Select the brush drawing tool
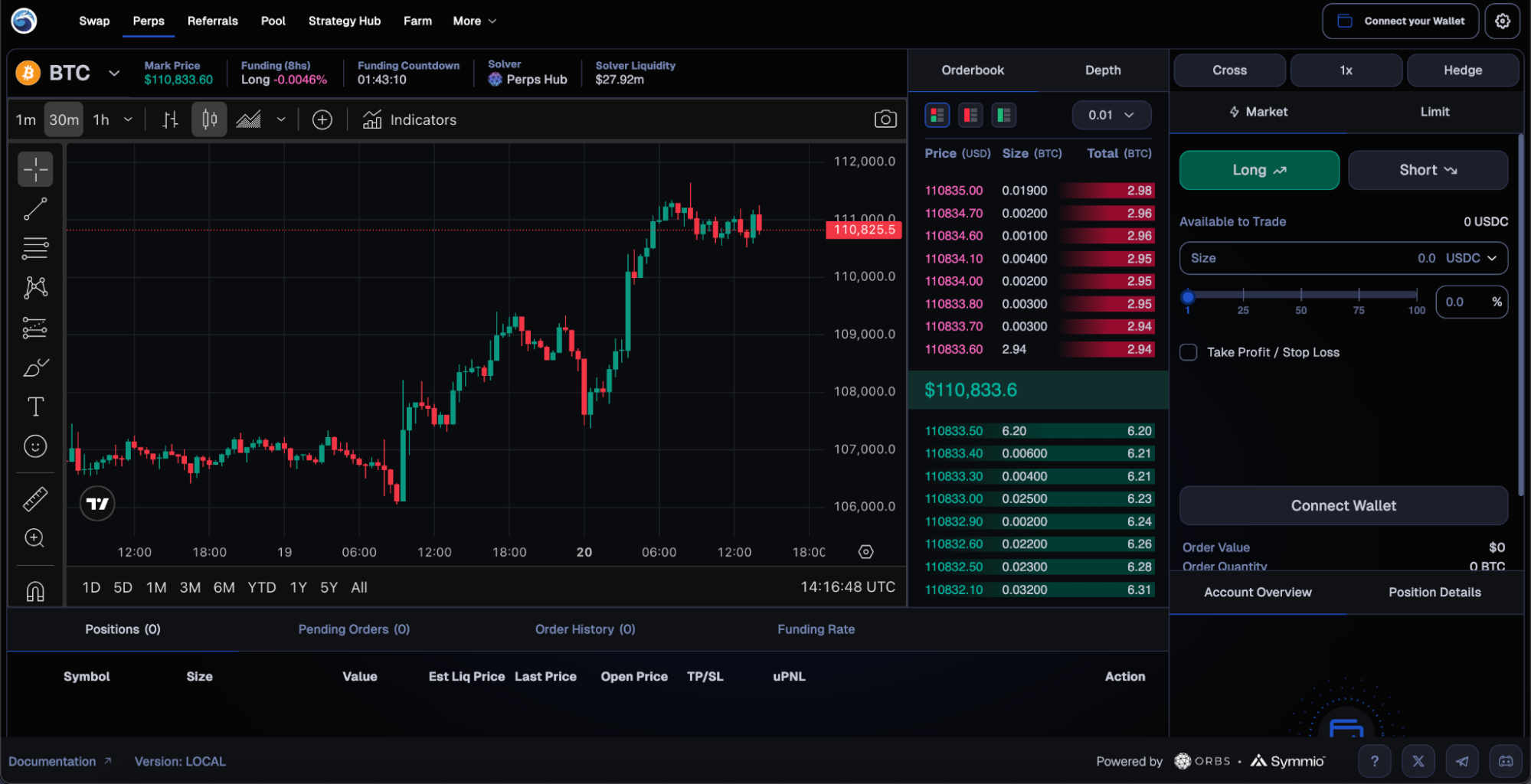 pyautogui.click(x=35, y=367)
